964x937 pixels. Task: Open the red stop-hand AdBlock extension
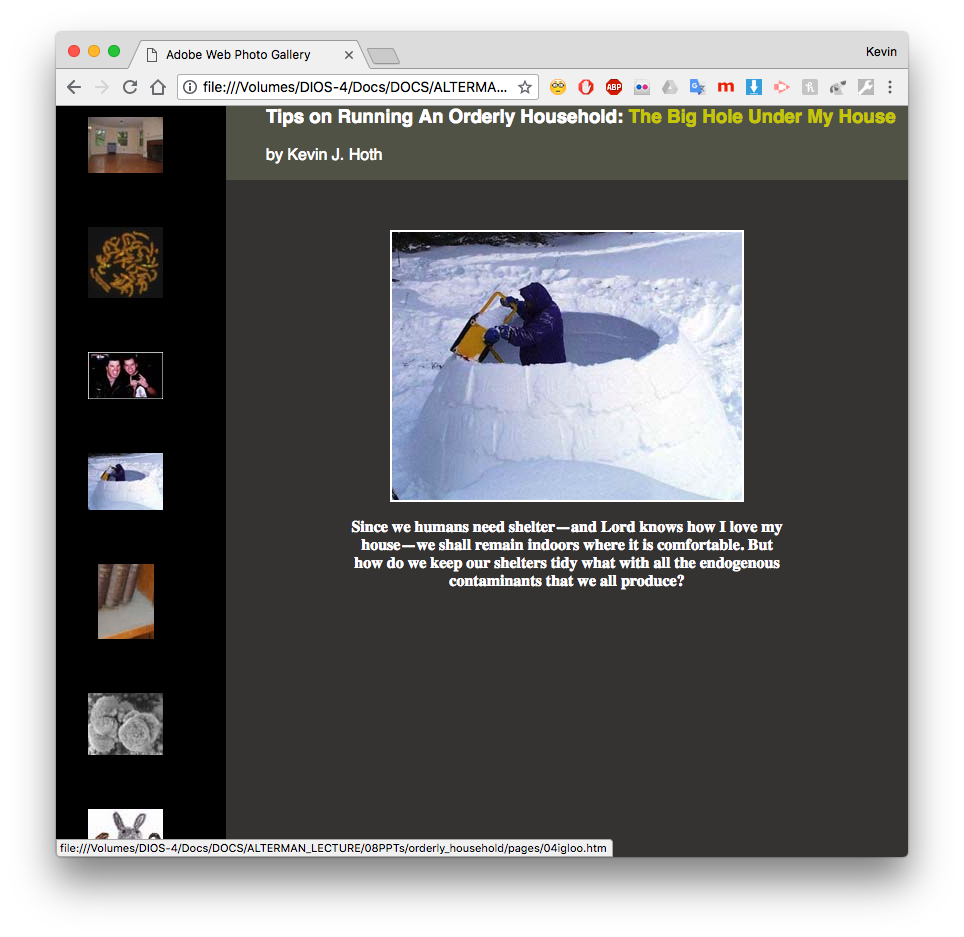coord(586,87)
